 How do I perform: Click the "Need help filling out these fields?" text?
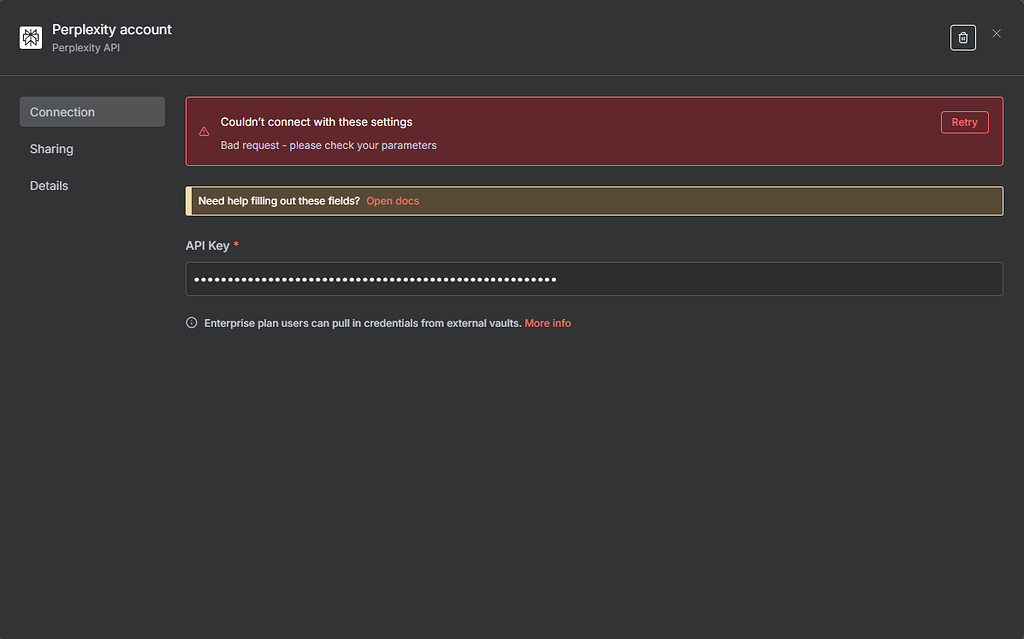pos(279,201)
